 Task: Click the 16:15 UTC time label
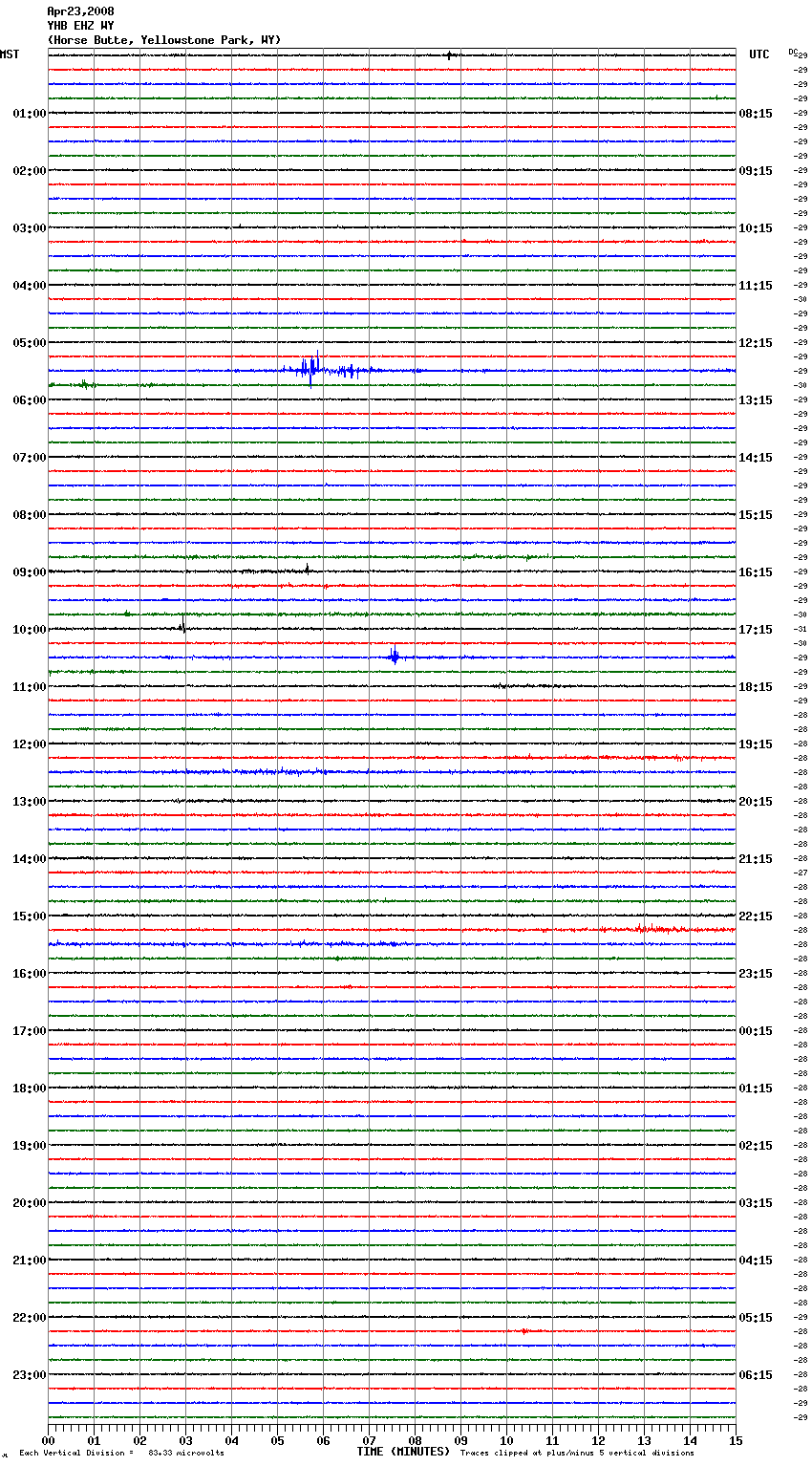756,572
